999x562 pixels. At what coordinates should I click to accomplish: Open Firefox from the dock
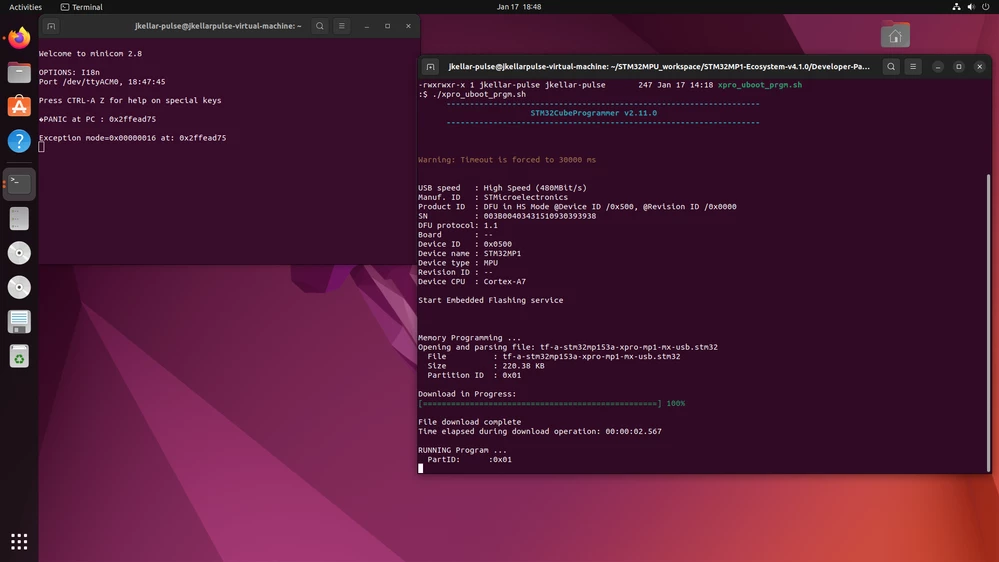pyautogui.click(x=19, y=38)
